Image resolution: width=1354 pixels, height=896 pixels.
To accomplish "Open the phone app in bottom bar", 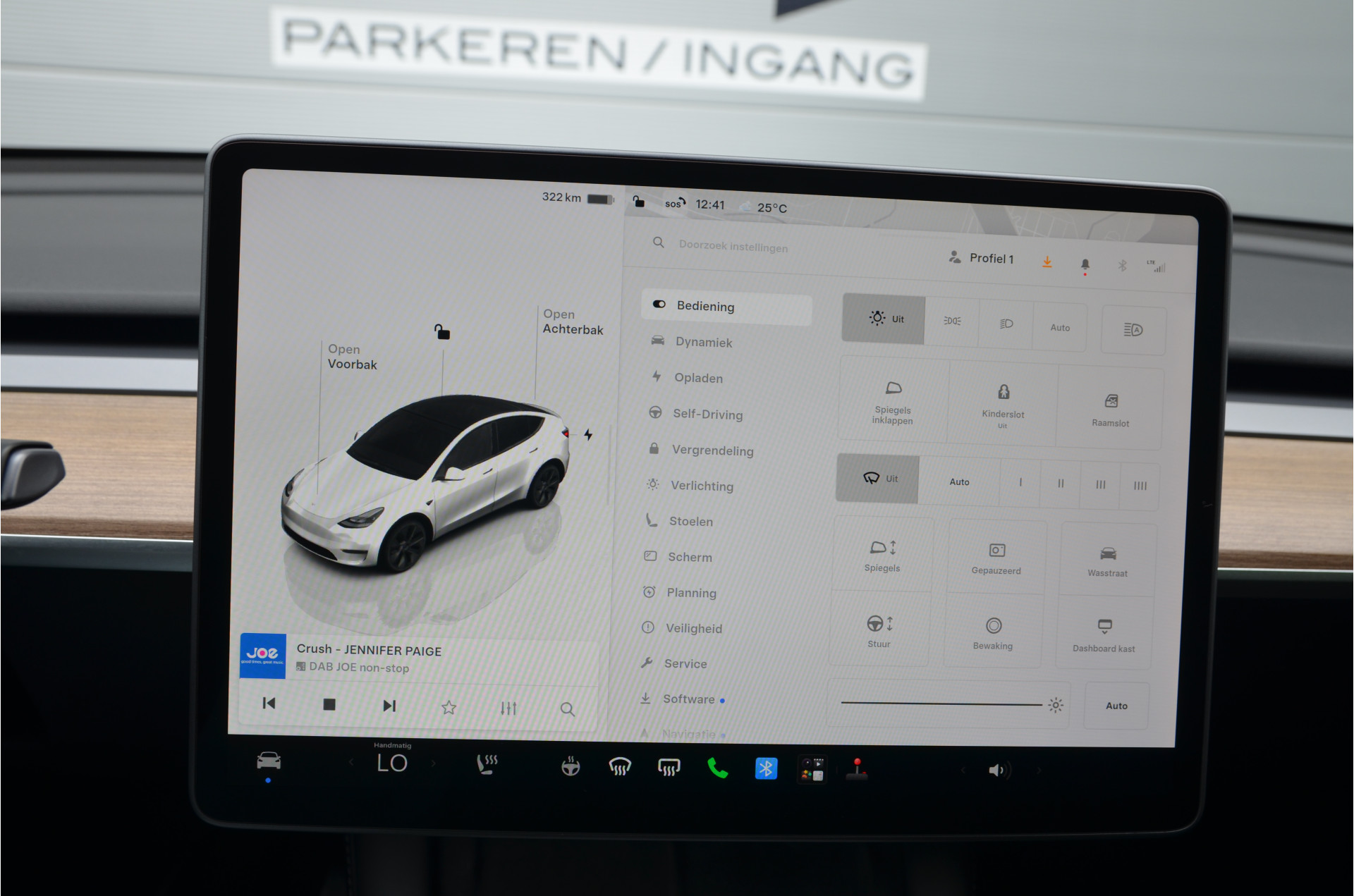I will (x=717, y=768).
